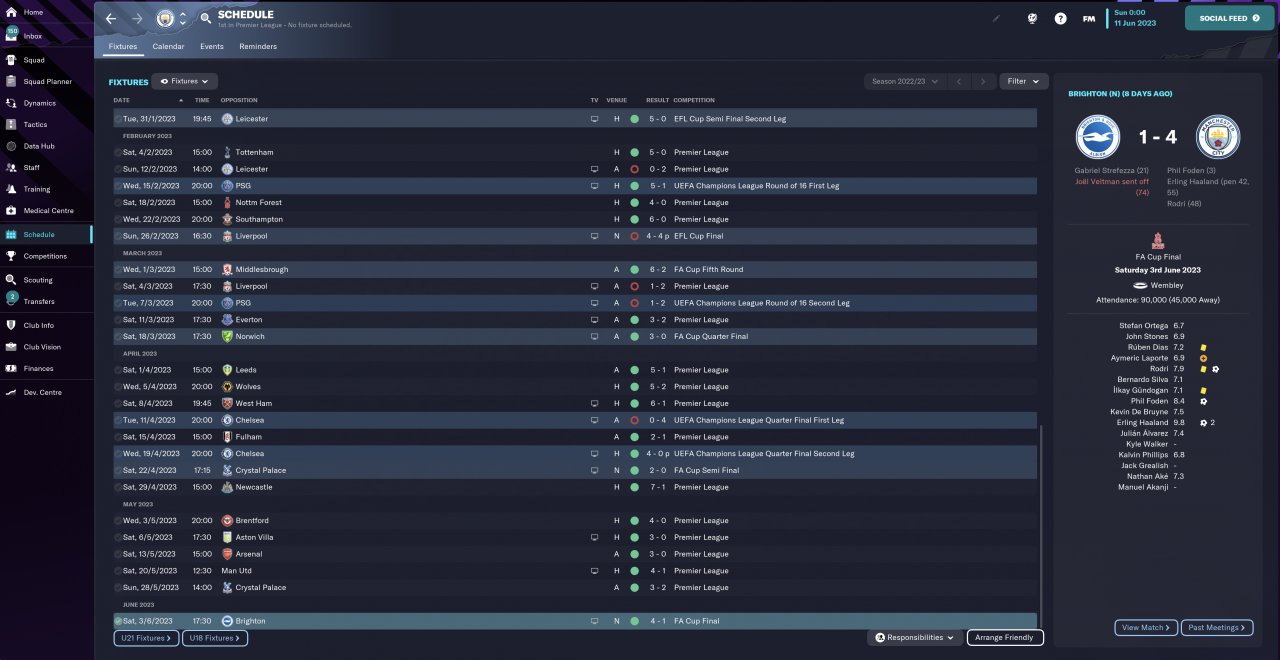Open the Filter dropdown
The image size is (1280, 660).
click(x=1022, y=81)
